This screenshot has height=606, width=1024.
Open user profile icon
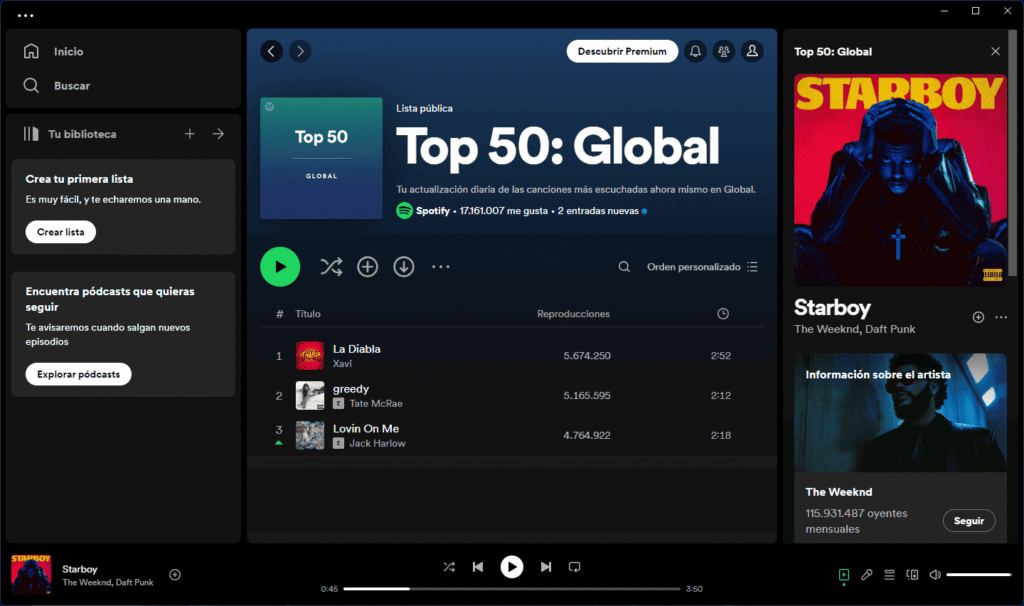click(752, 51)
